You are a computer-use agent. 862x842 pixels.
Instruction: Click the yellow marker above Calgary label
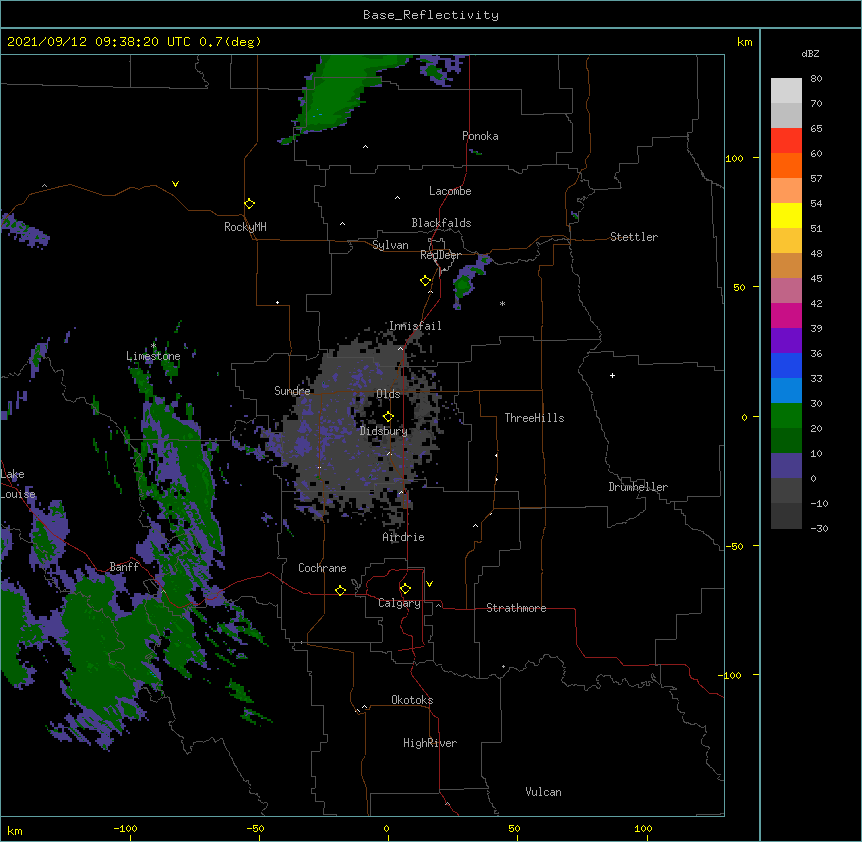click(x=405, y=589)
